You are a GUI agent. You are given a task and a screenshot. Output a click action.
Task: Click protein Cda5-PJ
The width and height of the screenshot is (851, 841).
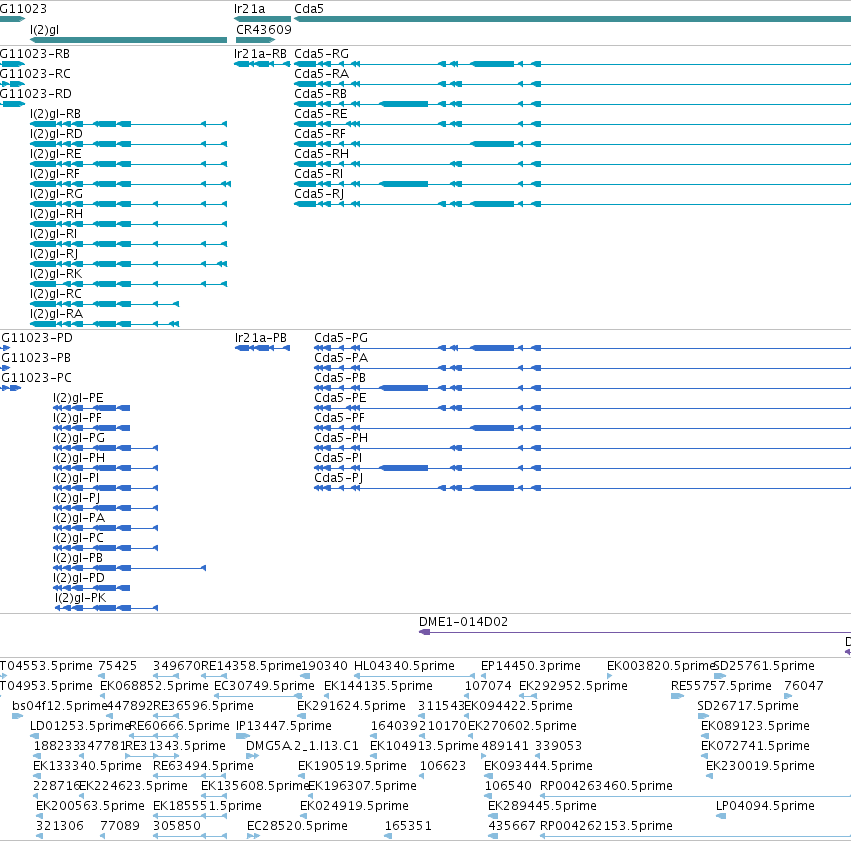coord(582,488)
